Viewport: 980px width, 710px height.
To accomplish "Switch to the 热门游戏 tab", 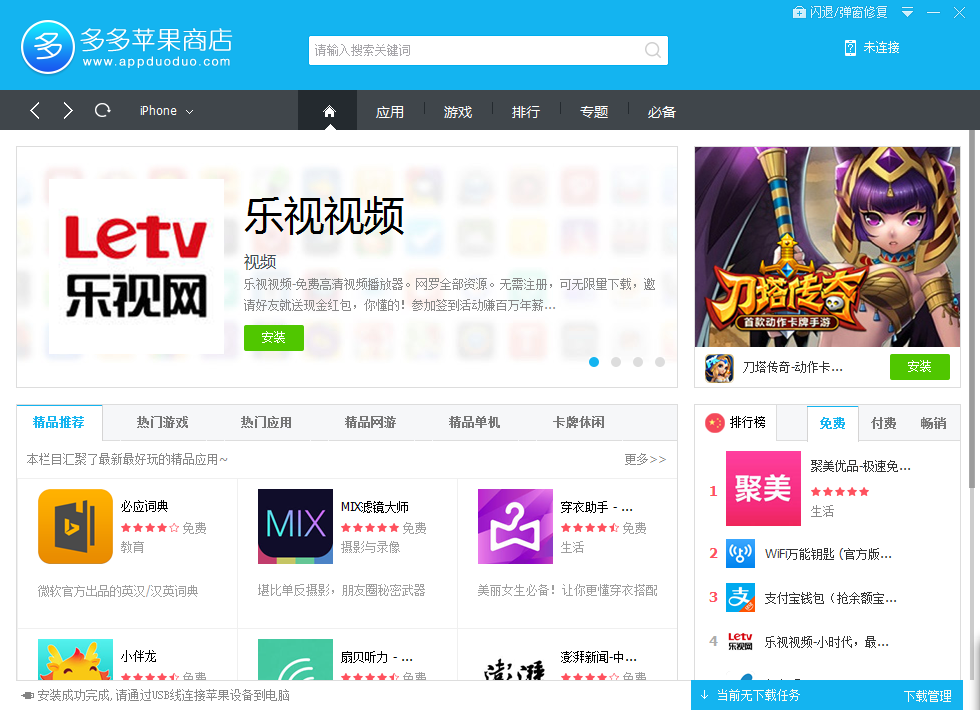I will [162, 422].
